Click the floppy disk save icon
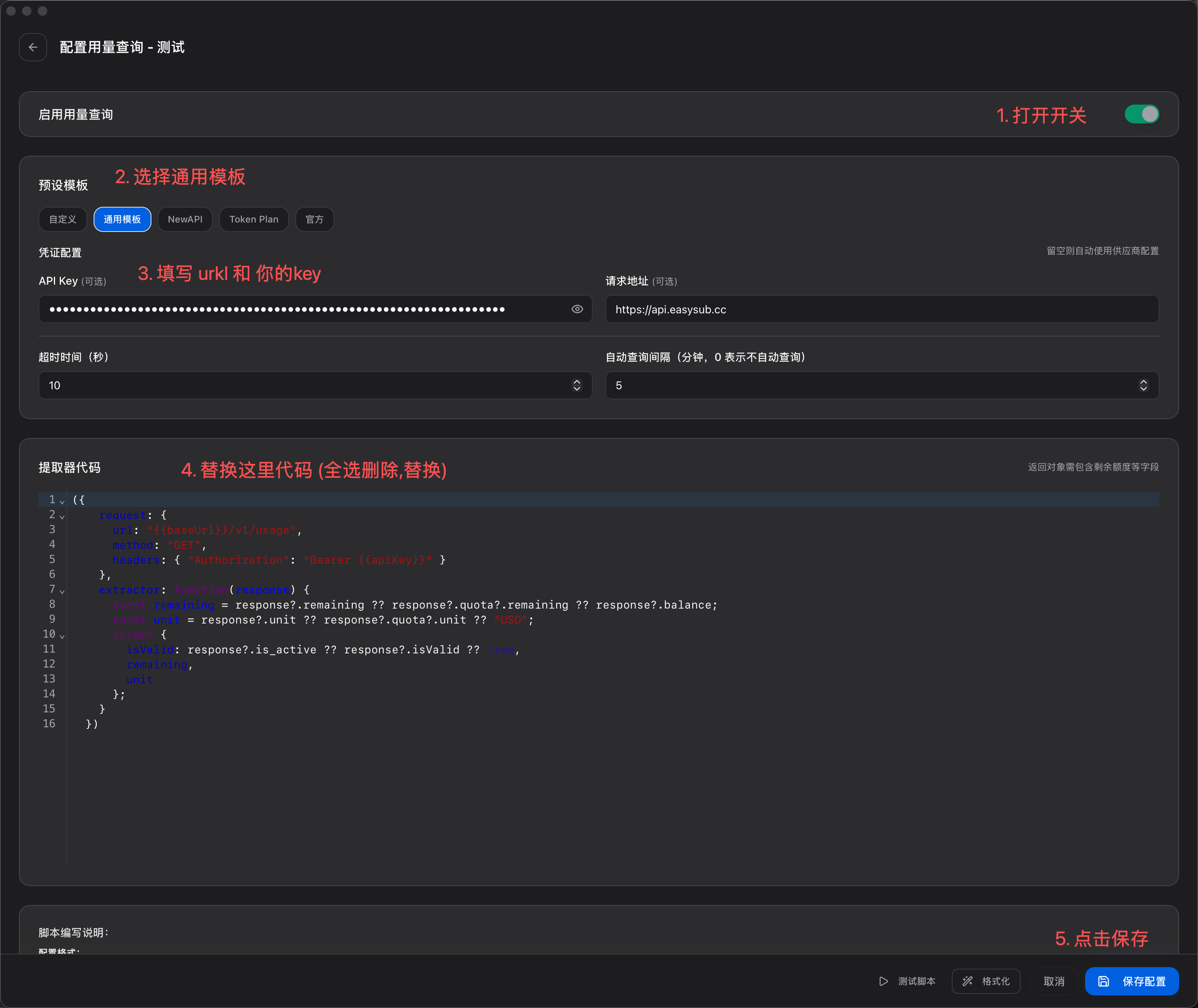 tap(1104, 981)
